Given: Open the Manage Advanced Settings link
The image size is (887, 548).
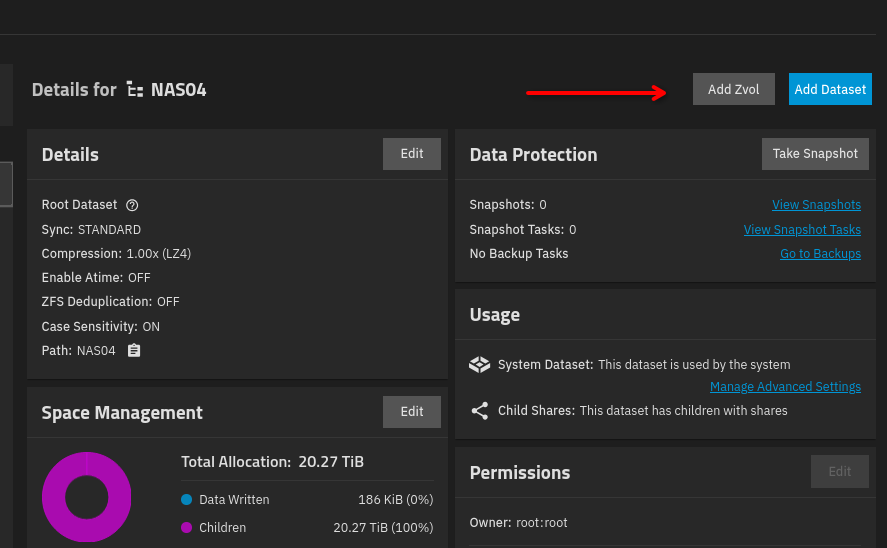Looking at the screenshot, I should [785, 387].
